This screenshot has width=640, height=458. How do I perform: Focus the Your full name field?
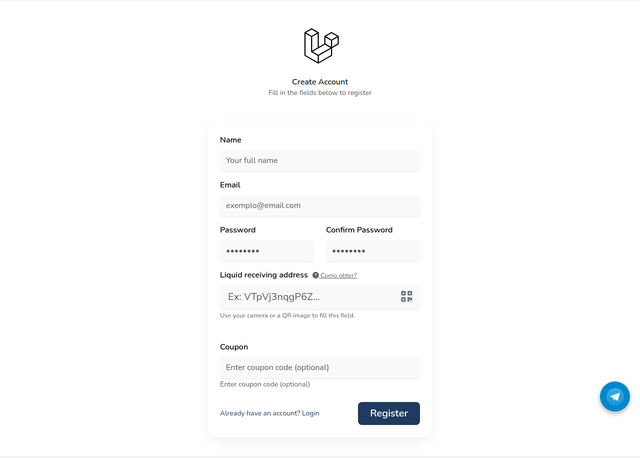pos(320,160)
